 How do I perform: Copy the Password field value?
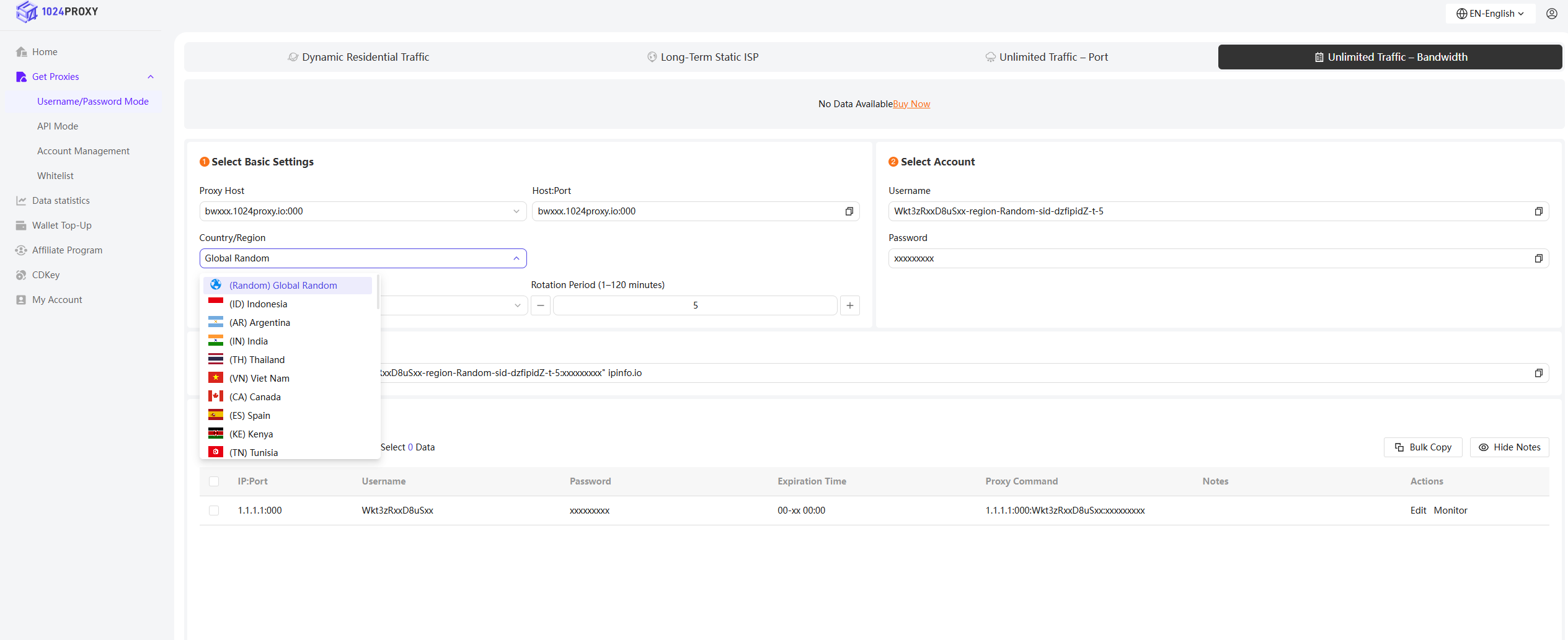point(1538,258)
